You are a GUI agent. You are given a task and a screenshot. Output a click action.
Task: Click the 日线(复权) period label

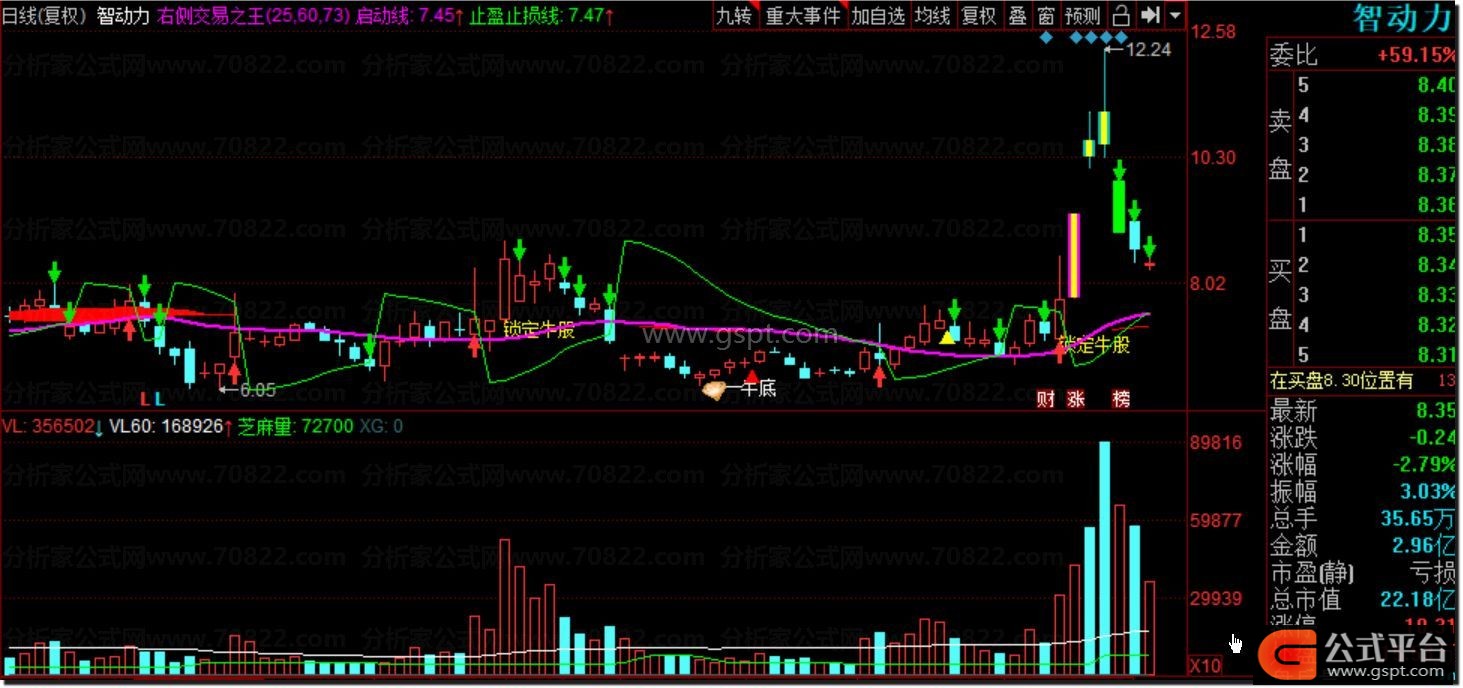(x=47, y=15)
